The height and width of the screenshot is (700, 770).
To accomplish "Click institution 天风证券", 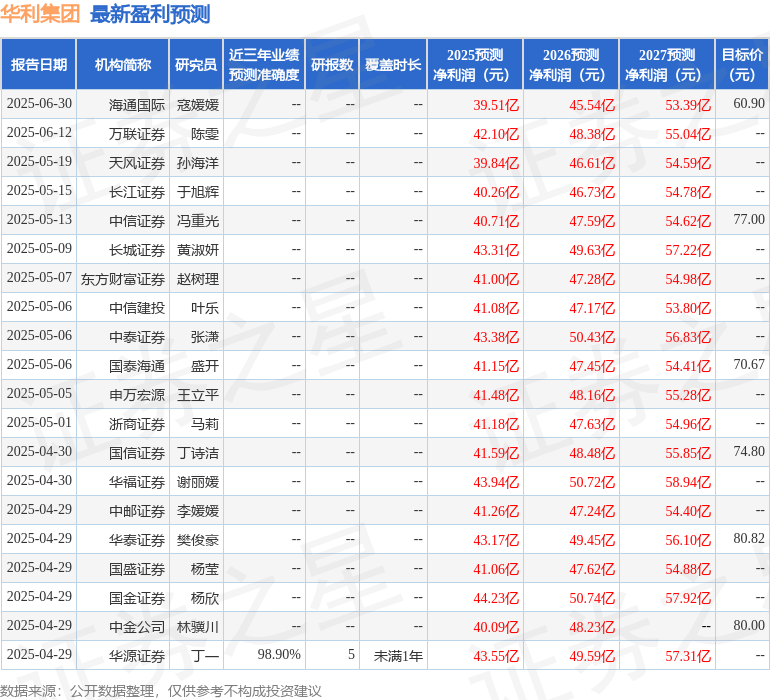I will coord(137,163).
